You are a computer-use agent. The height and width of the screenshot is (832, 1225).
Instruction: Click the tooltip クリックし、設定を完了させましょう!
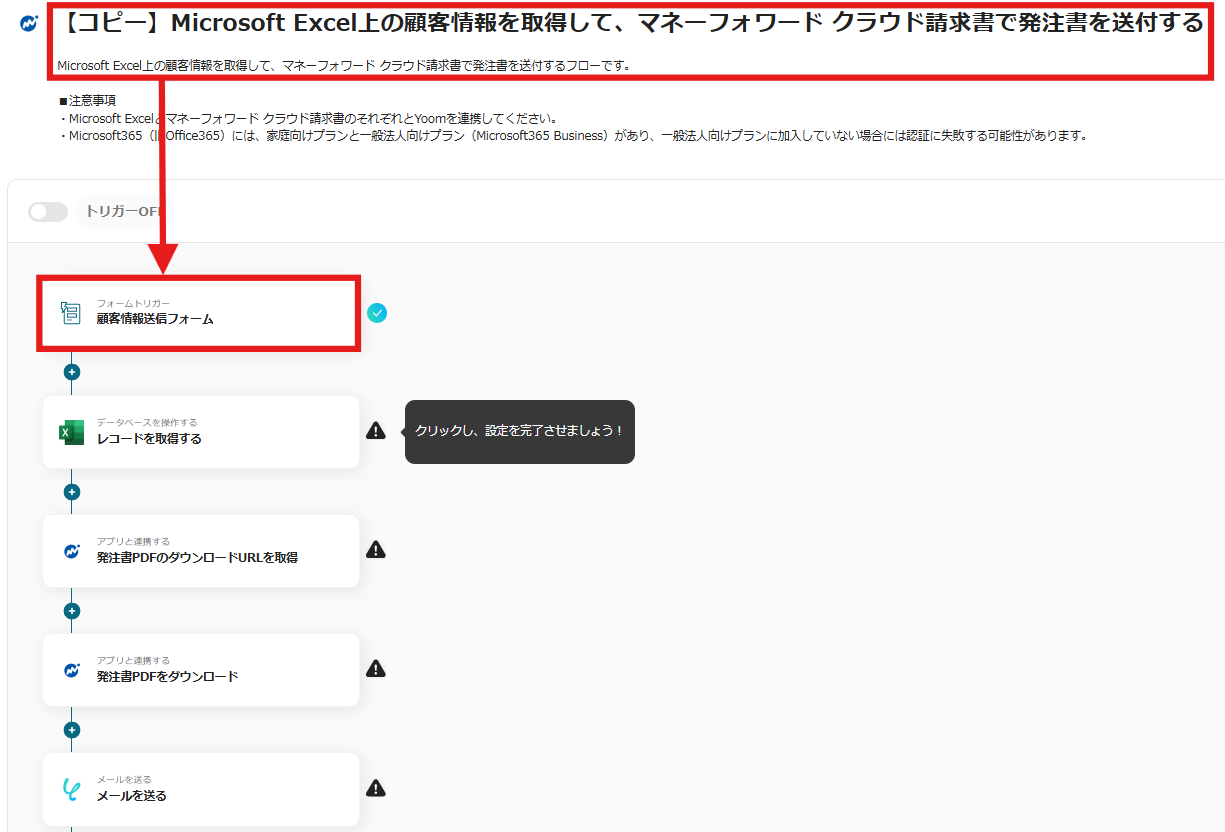pyautogui.click(x=520, y=431)
